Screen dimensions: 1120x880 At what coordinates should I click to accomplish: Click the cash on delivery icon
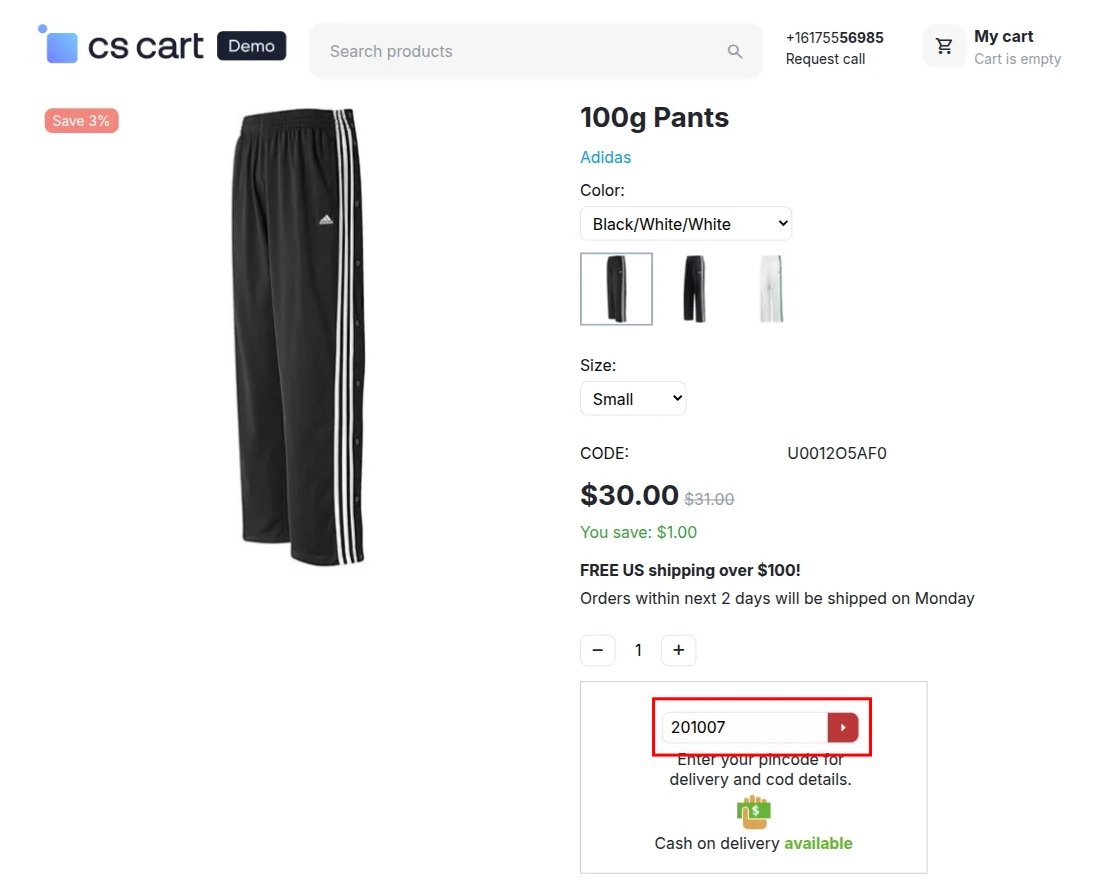tap(753, 812)
